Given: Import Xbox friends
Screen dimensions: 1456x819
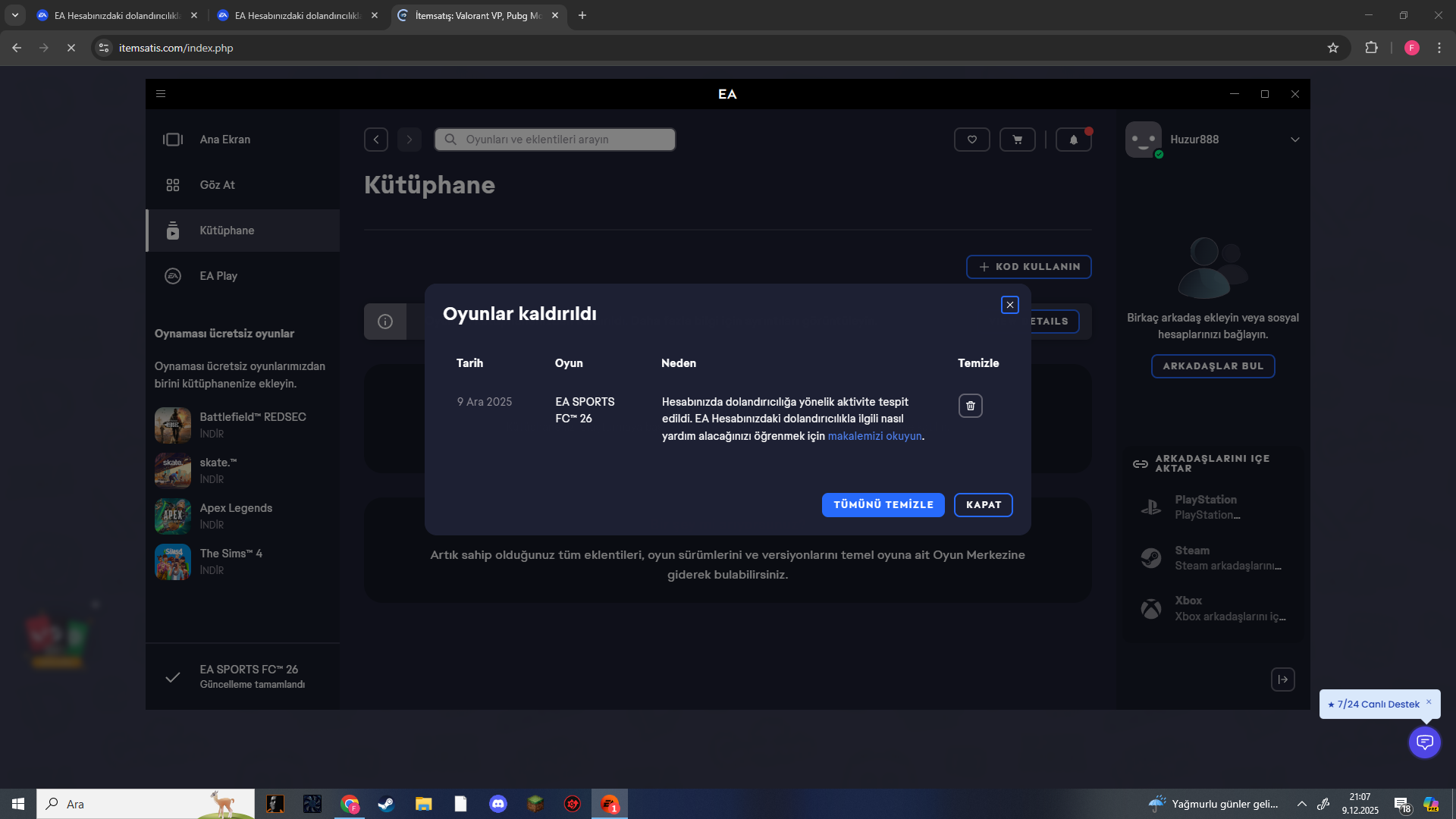Looking at the screenshot, I should 1213,608.
